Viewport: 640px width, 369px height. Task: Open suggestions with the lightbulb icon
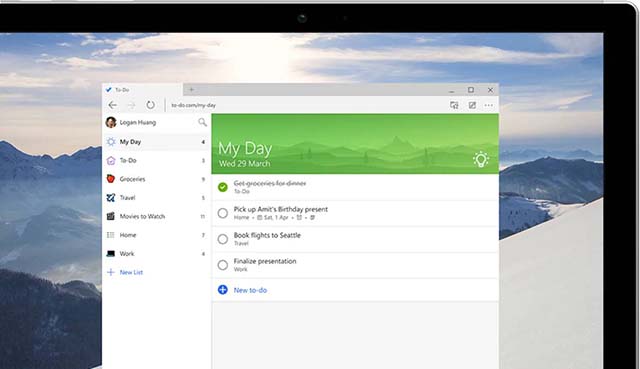(x=481, y=159)
